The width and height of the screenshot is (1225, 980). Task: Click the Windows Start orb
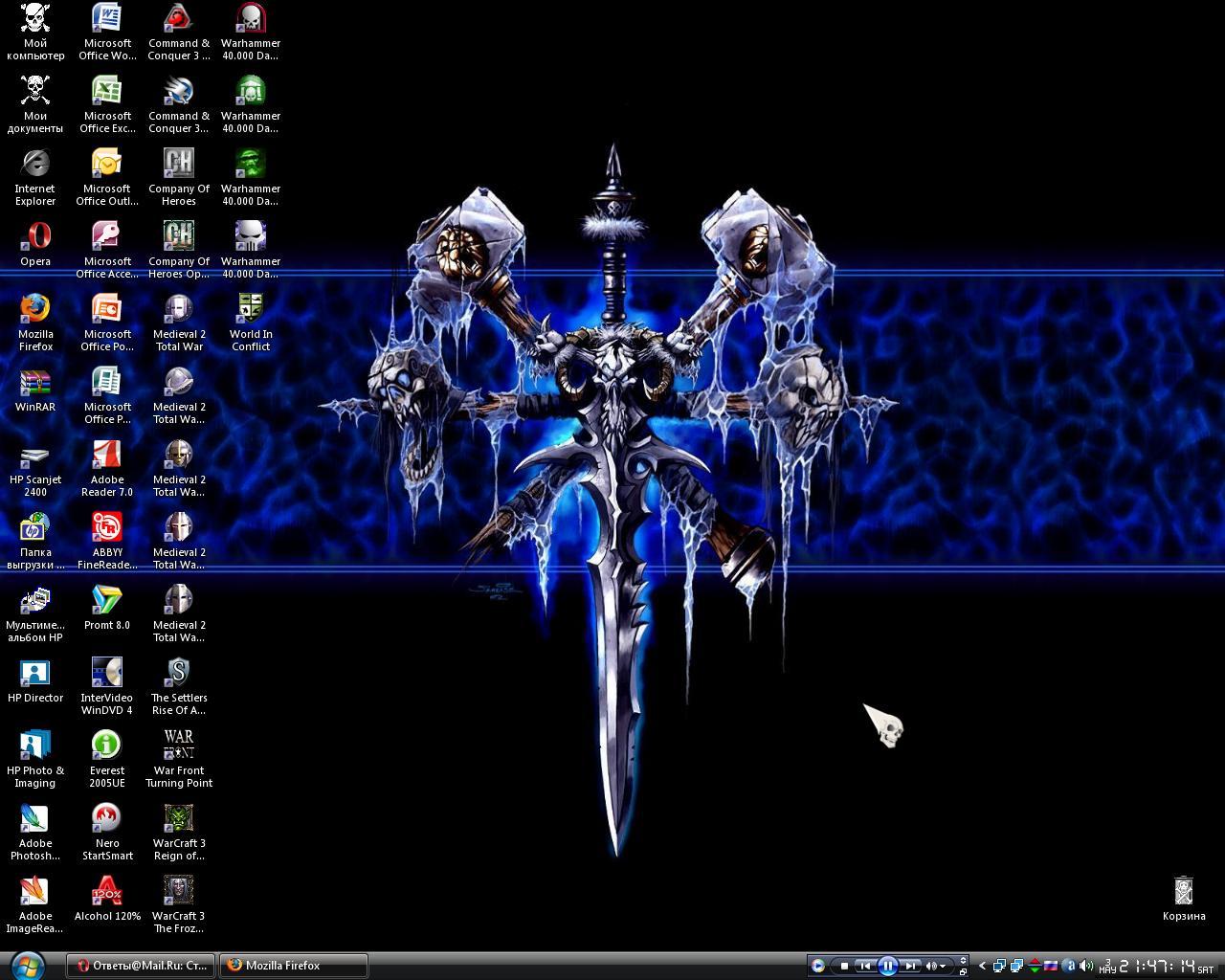26,965
